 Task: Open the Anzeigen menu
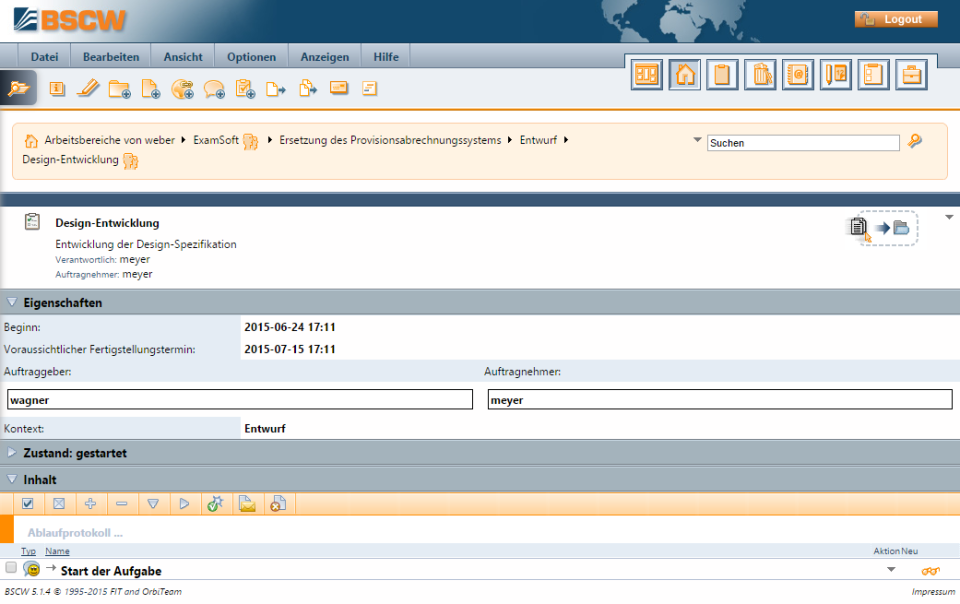pyautogui.click(x=324, y=57)
